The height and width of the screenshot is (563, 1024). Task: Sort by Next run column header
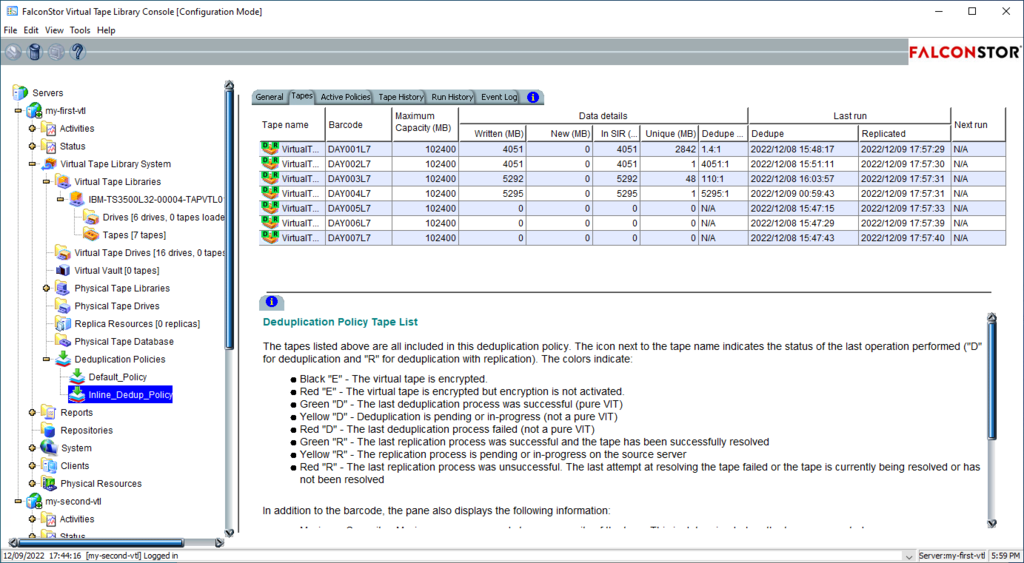(x=978, y=125)
